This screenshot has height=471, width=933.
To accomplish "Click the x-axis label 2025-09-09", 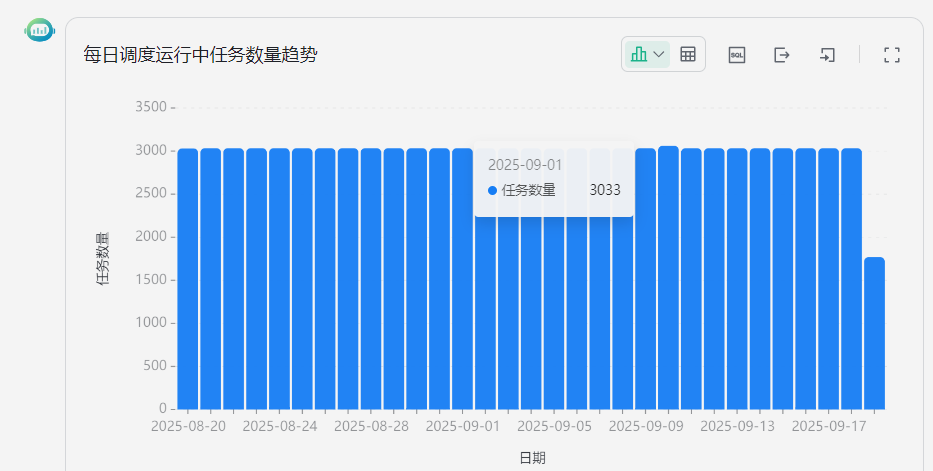I will 646,427.
